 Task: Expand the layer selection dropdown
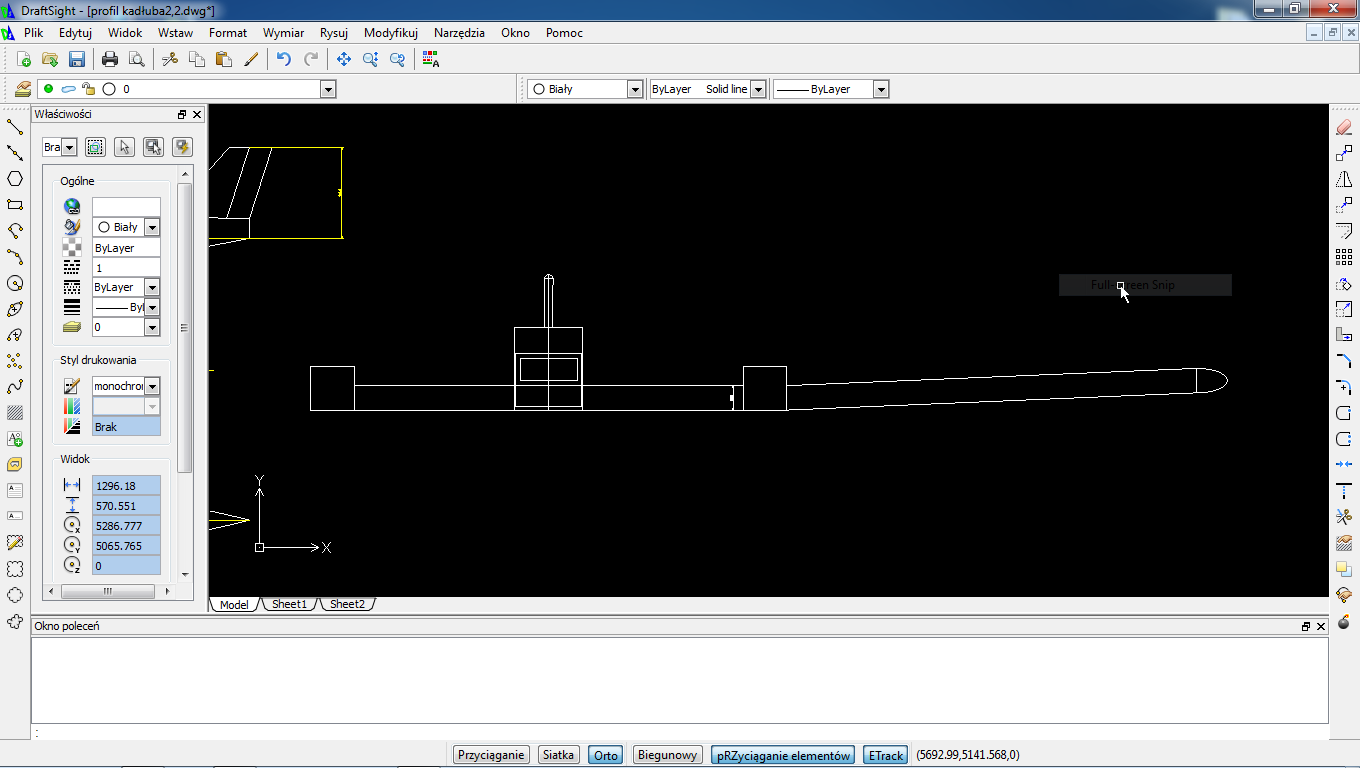[327, 89]
